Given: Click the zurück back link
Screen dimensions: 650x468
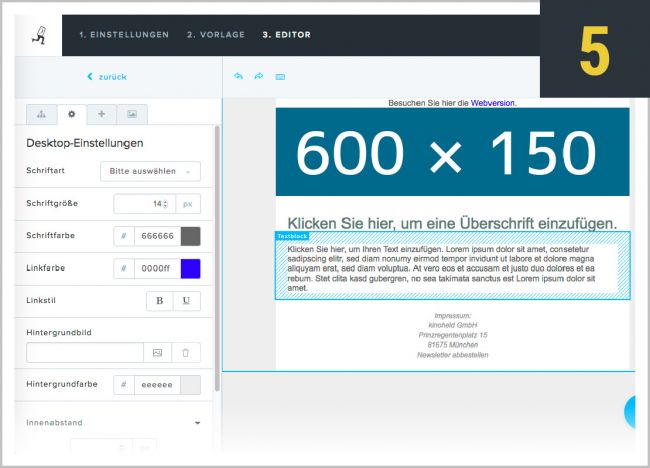Looking at the screenshot, I should tap(107, 76).
